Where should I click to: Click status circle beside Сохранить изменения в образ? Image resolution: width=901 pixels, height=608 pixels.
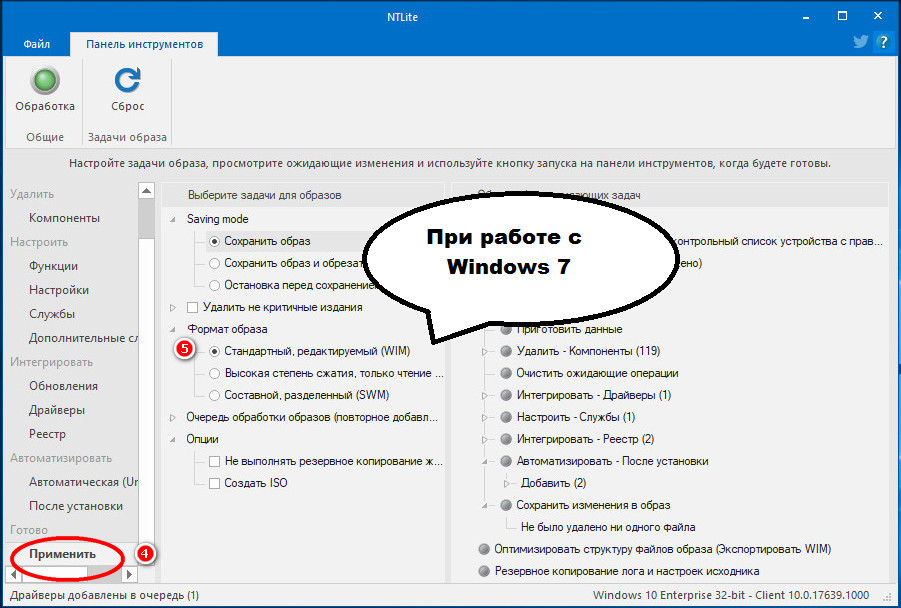click(x=506, y=506)
